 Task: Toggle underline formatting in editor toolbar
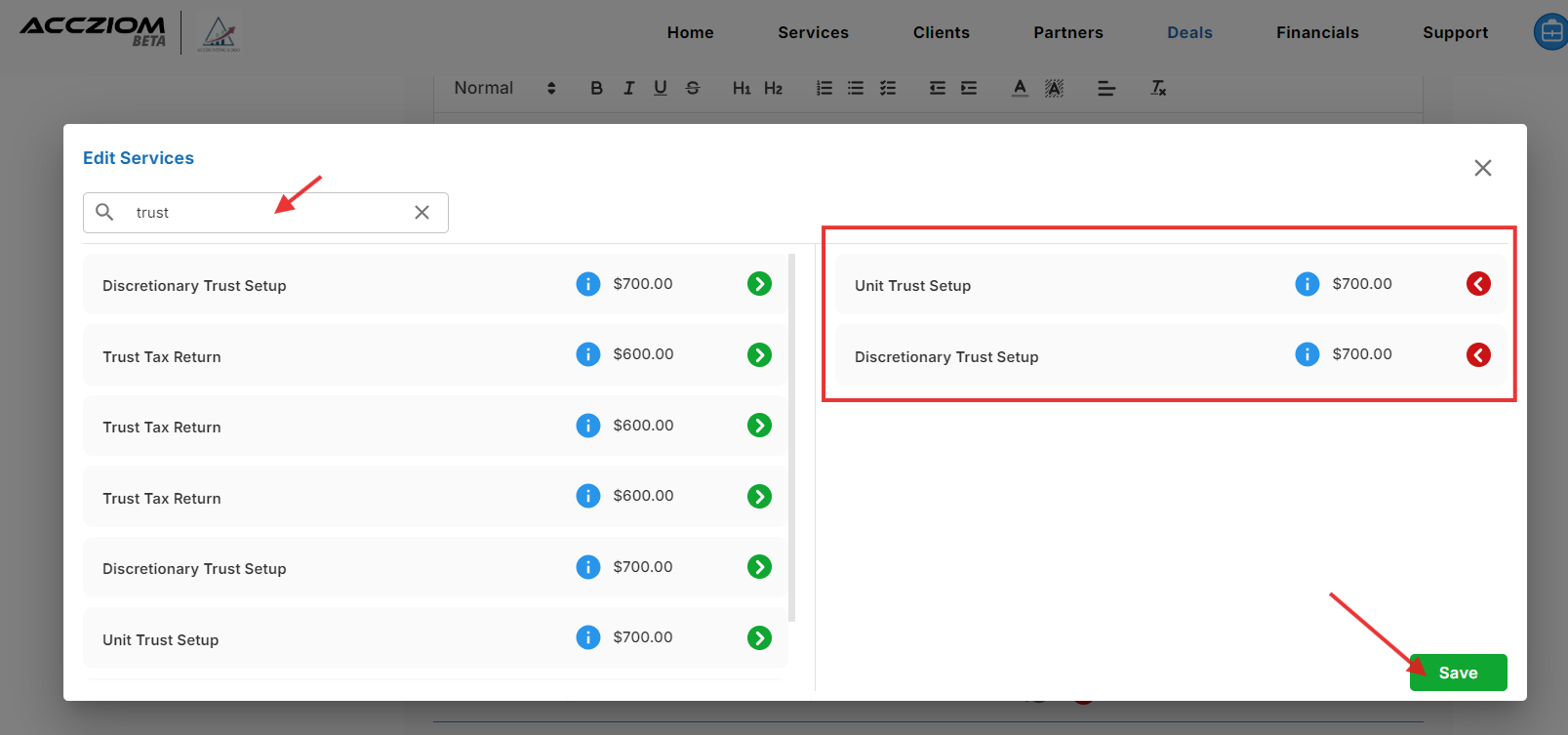click(x=661, y=88)
